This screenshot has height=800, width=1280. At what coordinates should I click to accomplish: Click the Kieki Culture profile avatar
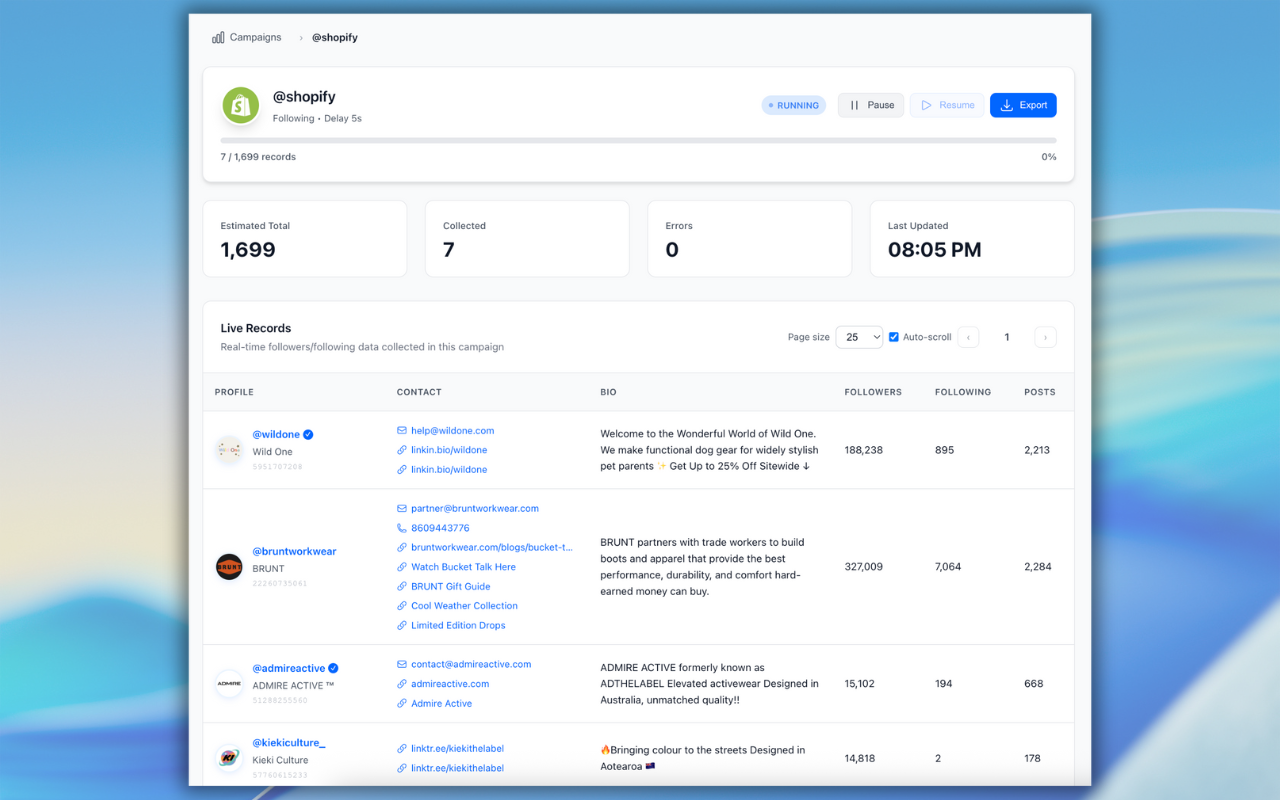(229, 758)
